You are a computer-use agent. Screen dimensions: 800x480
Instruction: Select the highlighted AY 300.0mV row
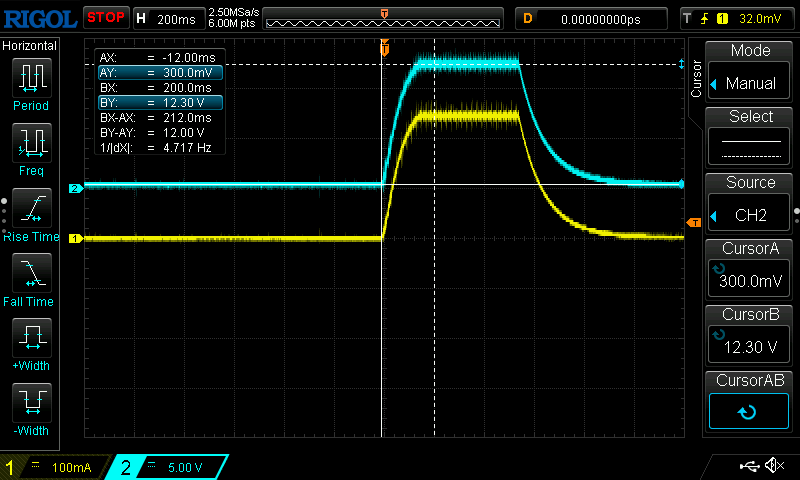tap(160, 72)
